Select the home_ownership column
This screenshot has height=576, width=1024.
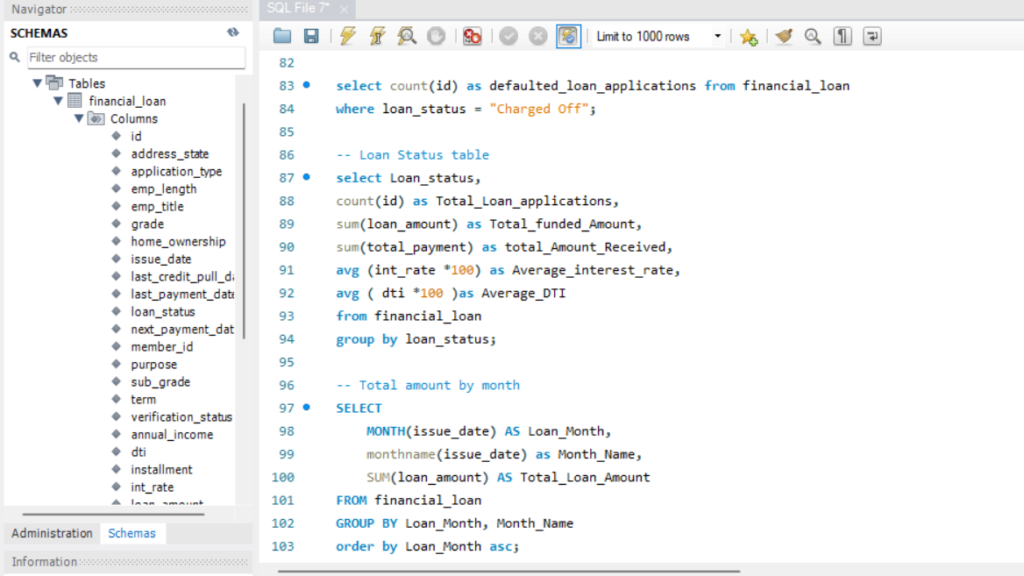178,242
